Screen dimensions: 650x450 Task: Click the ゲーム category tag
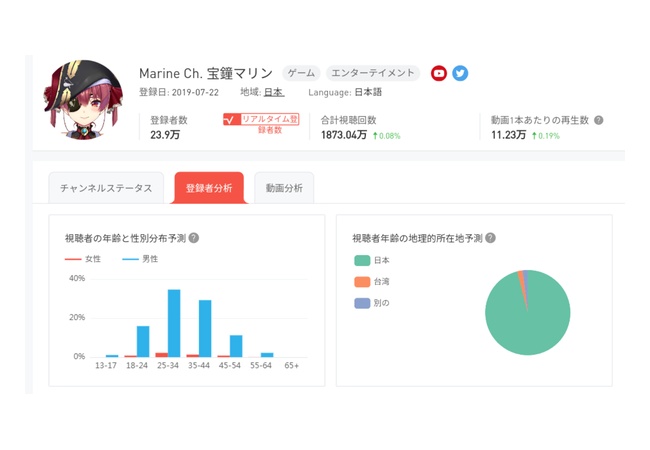click(x=301, y=73)
